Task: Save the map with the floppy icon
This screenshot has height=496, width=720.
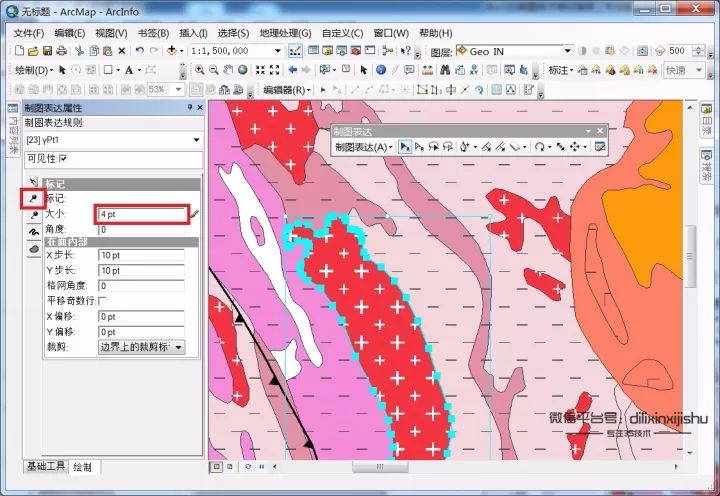Action: click(47, 51)
